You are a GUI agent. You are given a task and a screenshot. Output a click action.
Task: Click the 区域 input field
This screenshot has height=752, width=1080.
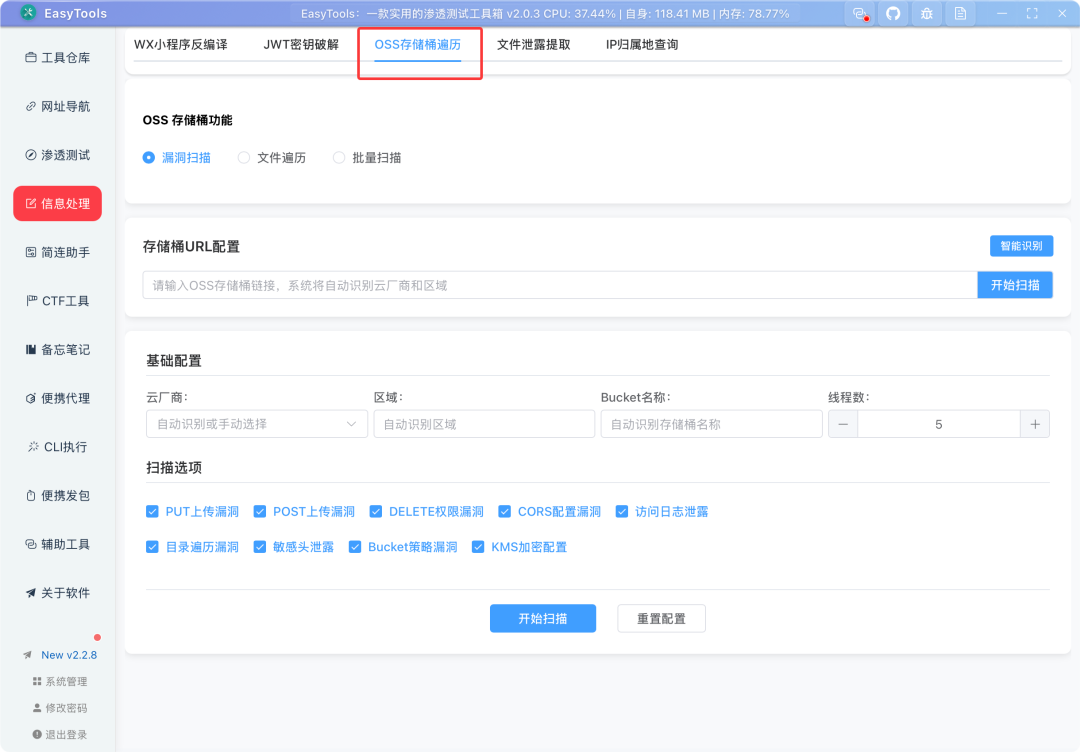coord(484,424)
